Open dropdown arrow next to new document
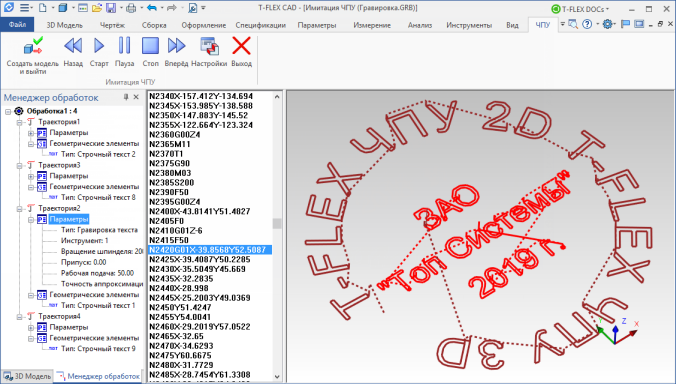This screenshot has height=384, width=676. point(53,8)
